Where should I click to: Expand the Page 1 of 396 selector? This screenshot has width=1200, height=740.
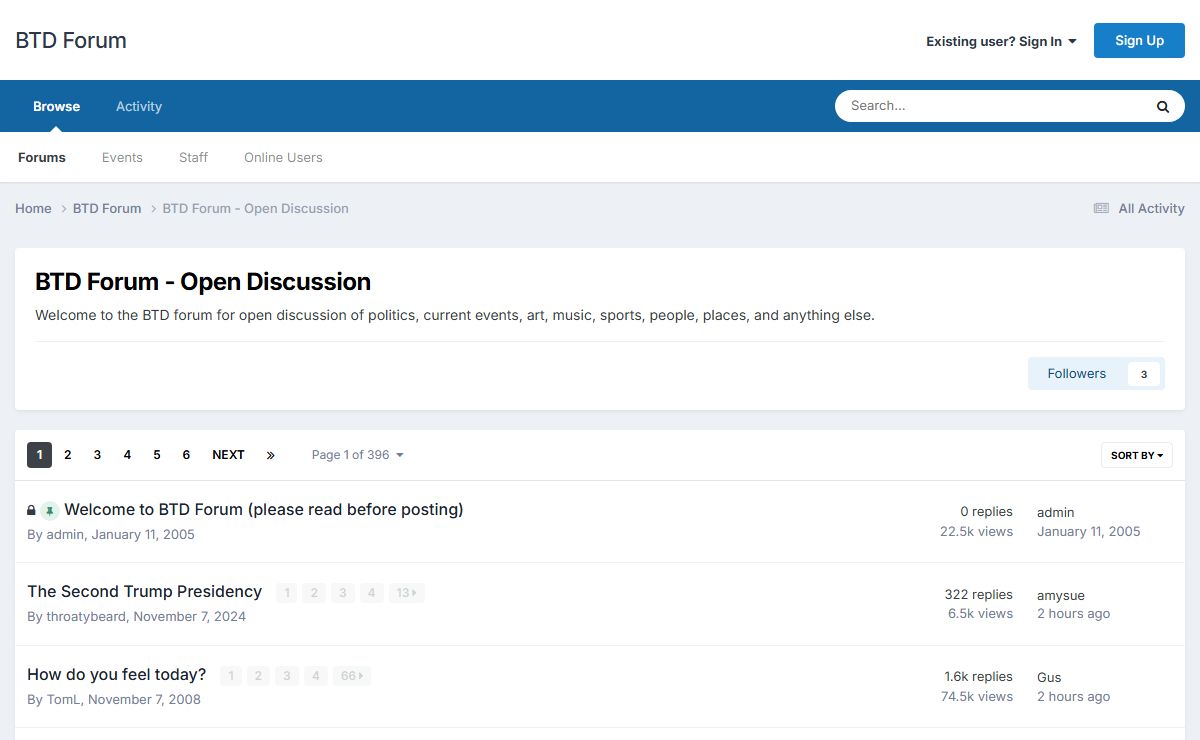click(357, 455)
